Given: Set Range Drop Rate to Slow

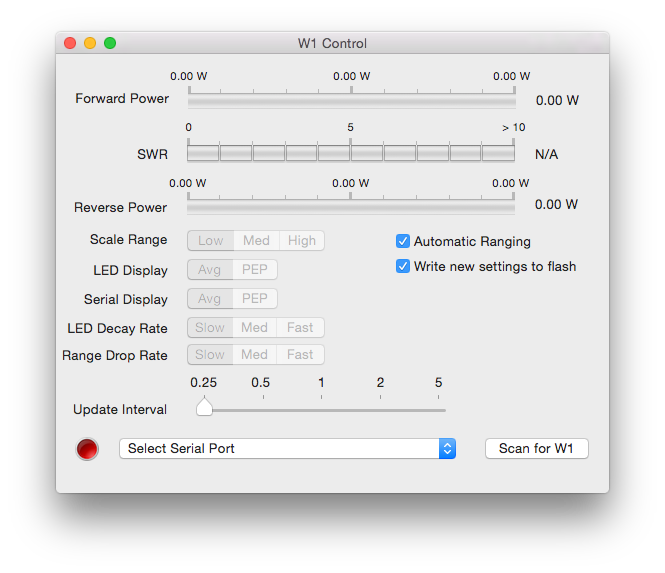Looking at the screenshot, I should click(x=210, y=354).
